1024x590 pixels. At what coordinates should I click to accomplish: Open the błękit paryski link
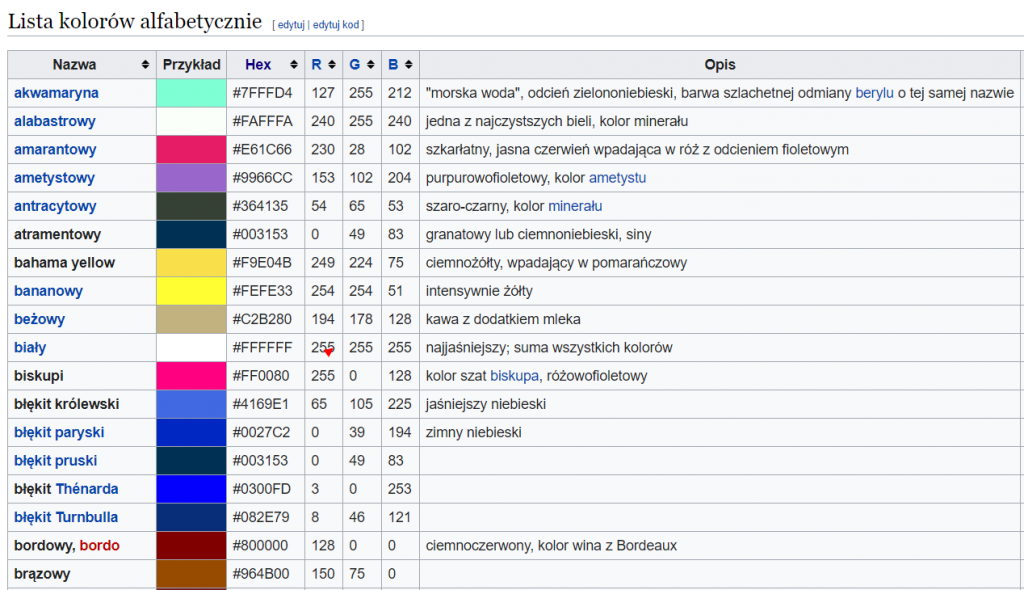pyautogui.click(x=59, y=433)
